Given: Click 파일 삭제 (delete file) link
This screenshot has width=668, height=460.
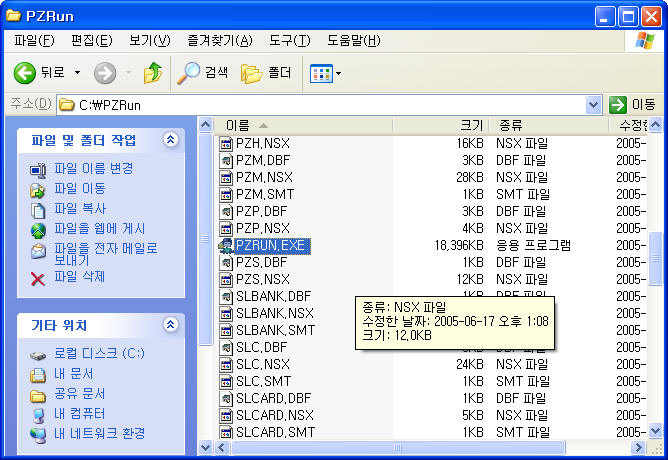Looking at the screenshot, I should (79, 277).
